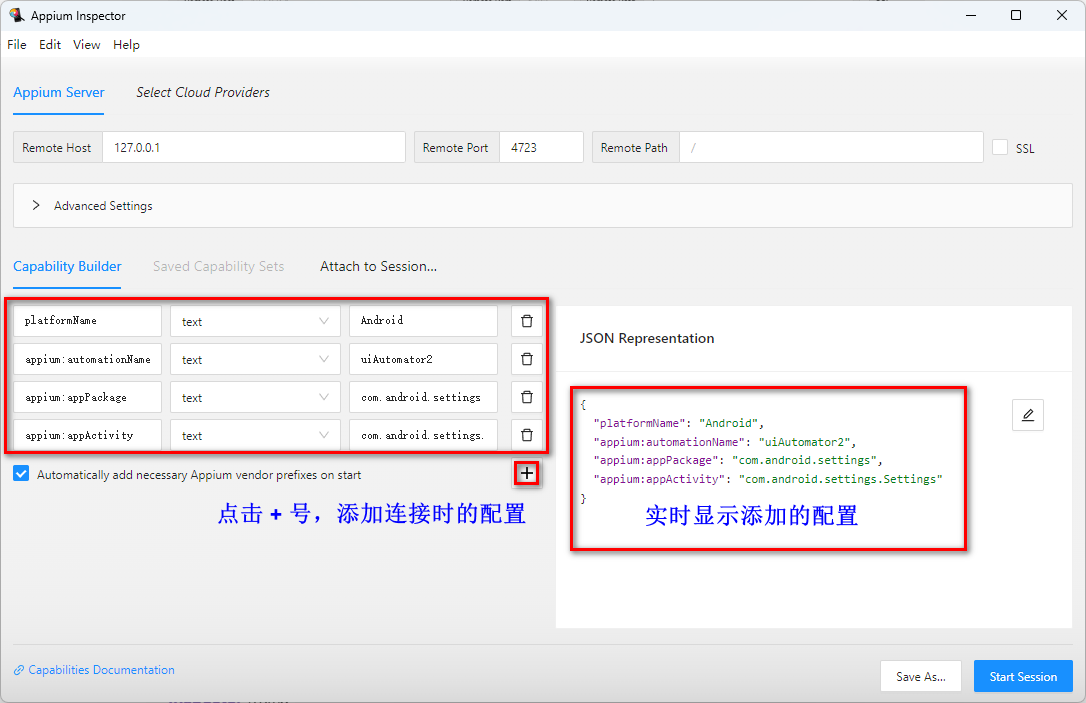Delete the appium:automationName capability row
1086x703 pixels.
point(527,359)
